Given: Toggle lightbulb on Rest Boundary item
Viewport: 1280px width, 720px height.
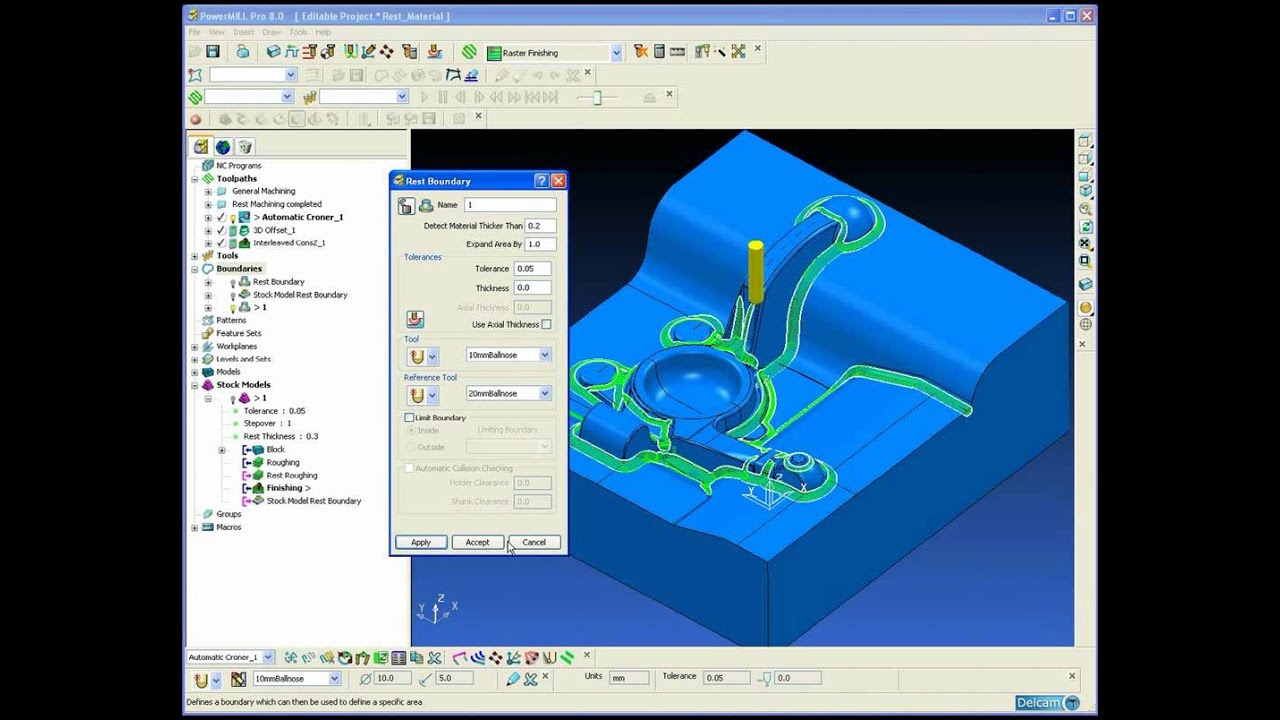Looking at the screenshot, I should 233,282.
